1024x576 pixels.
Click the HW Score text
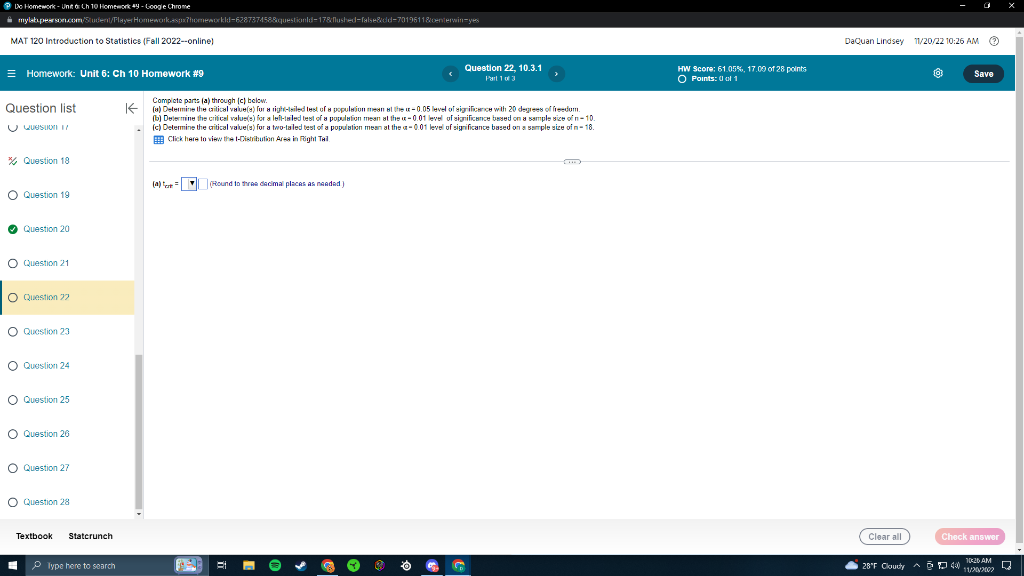click(x=742, y=69)
